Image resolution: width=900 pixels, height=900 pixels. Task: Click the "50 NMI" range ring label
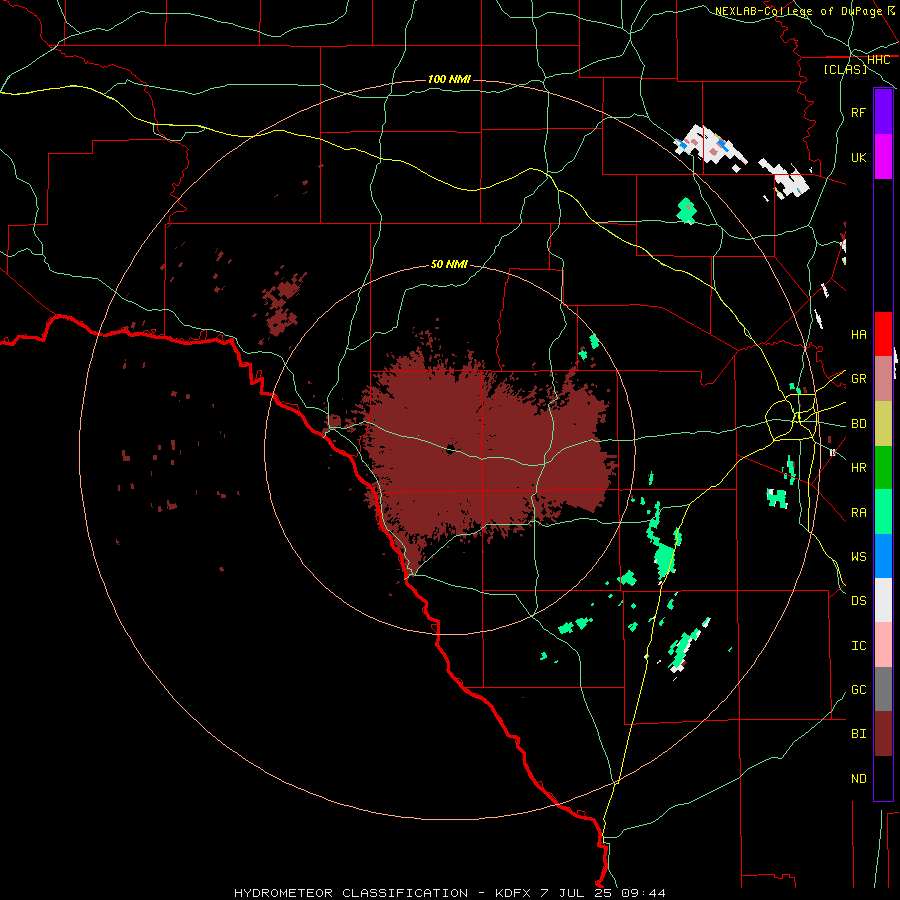[x=449, y=264]
